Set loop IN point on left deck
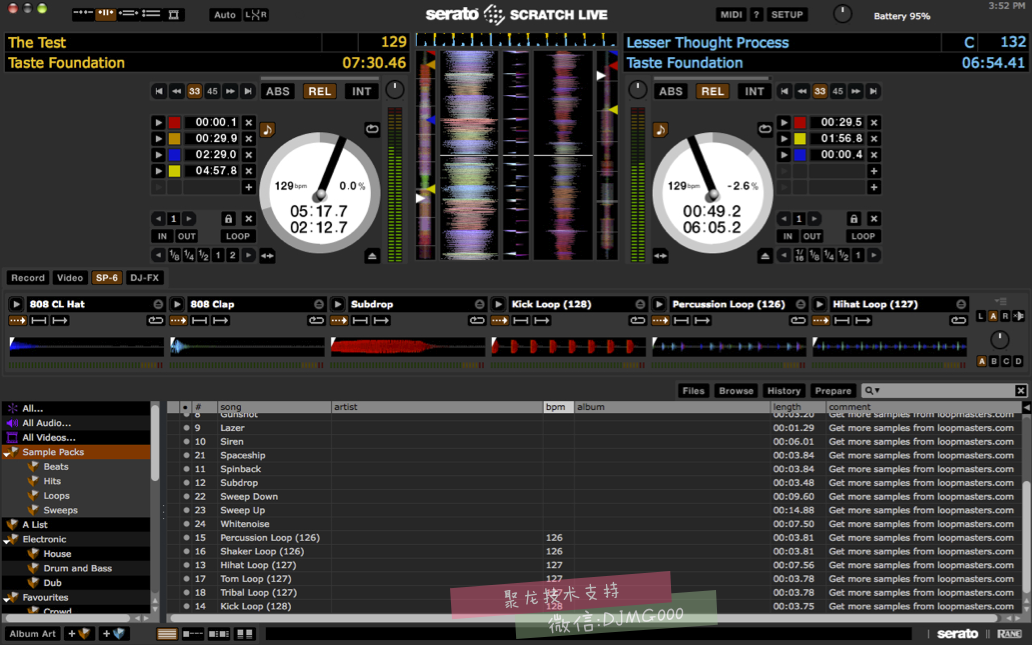This screenshot has height=645, width=1032. click(x=162, y=236)
